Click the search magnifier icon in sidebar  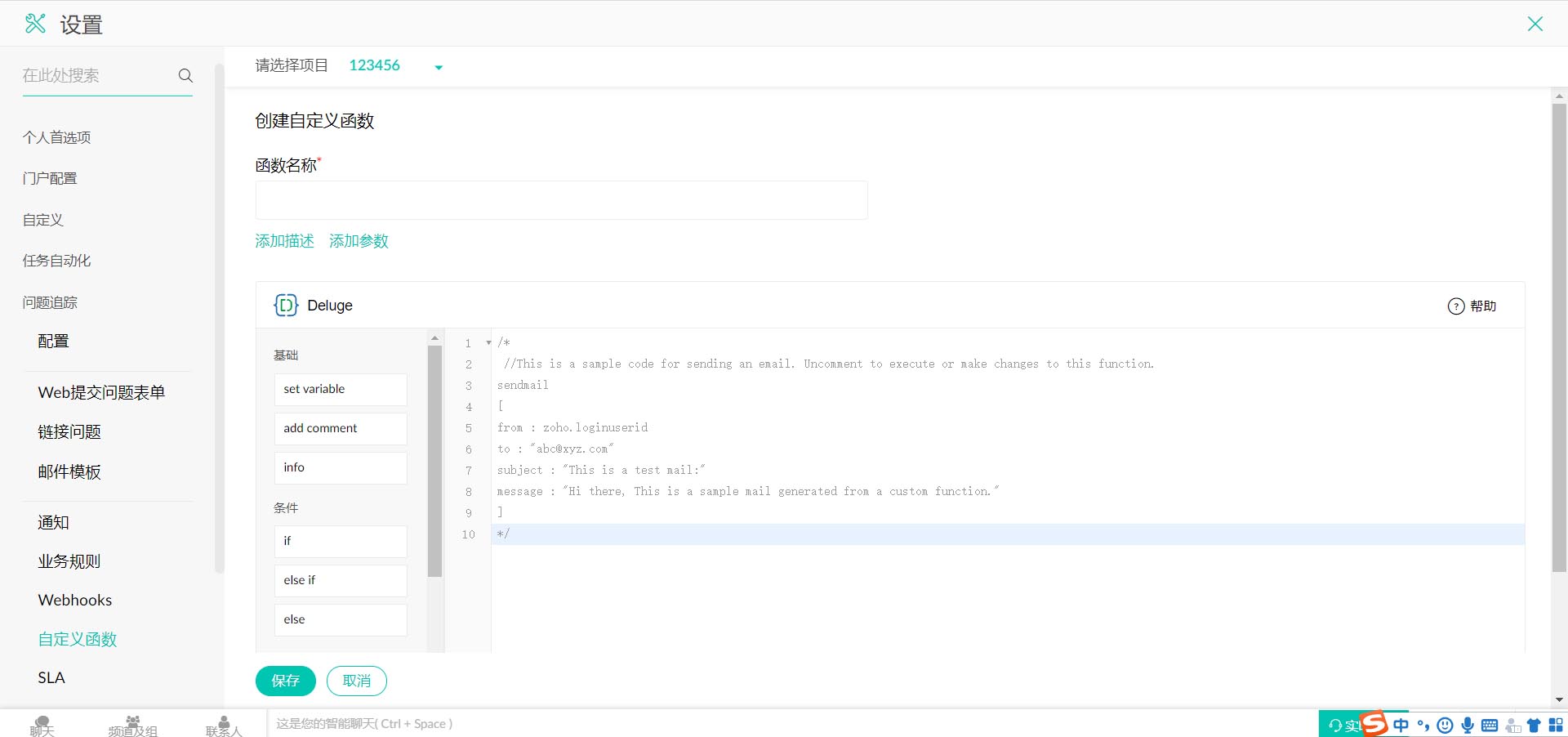click(x=185, y=75)
